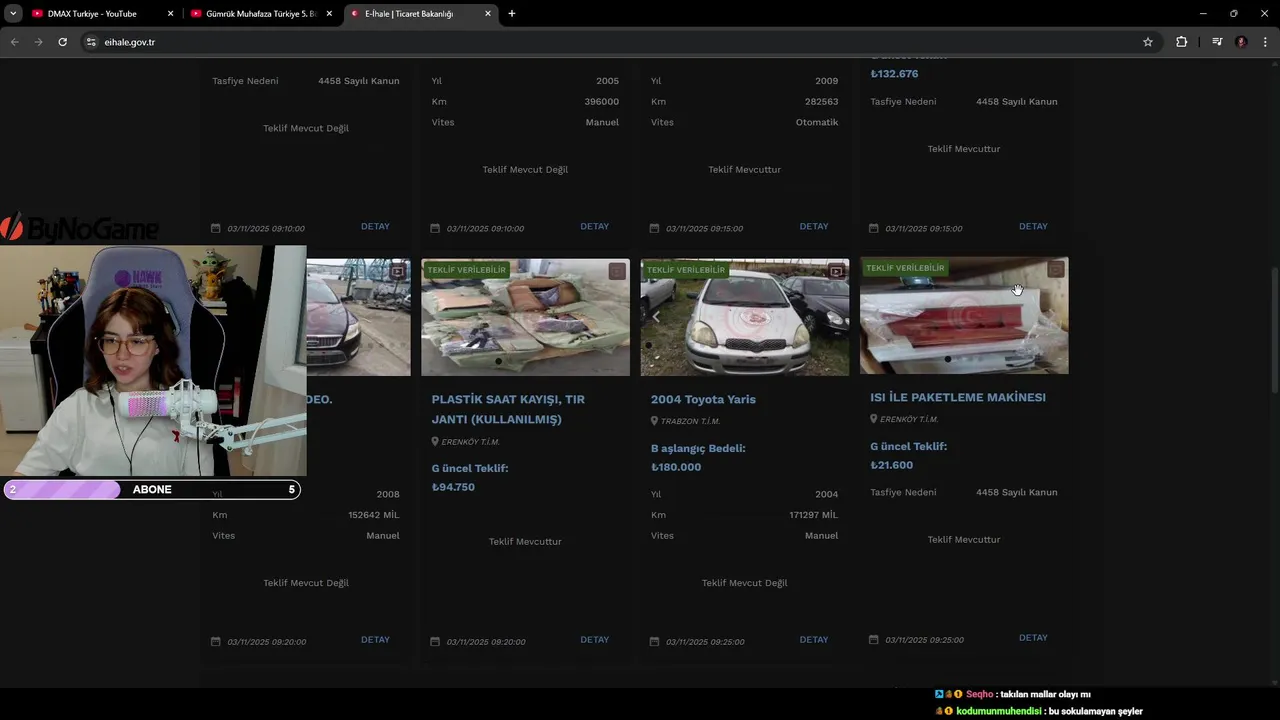Click the 171297 MİL mileage value
The width and height of the screenshot is (1280, 720).
(x=813, y=515)
